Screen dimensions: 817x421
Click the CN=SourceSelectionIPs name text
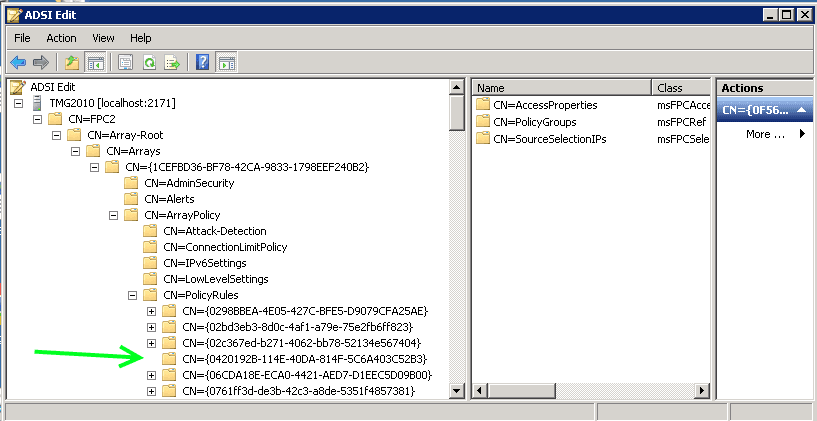point(550,140)
